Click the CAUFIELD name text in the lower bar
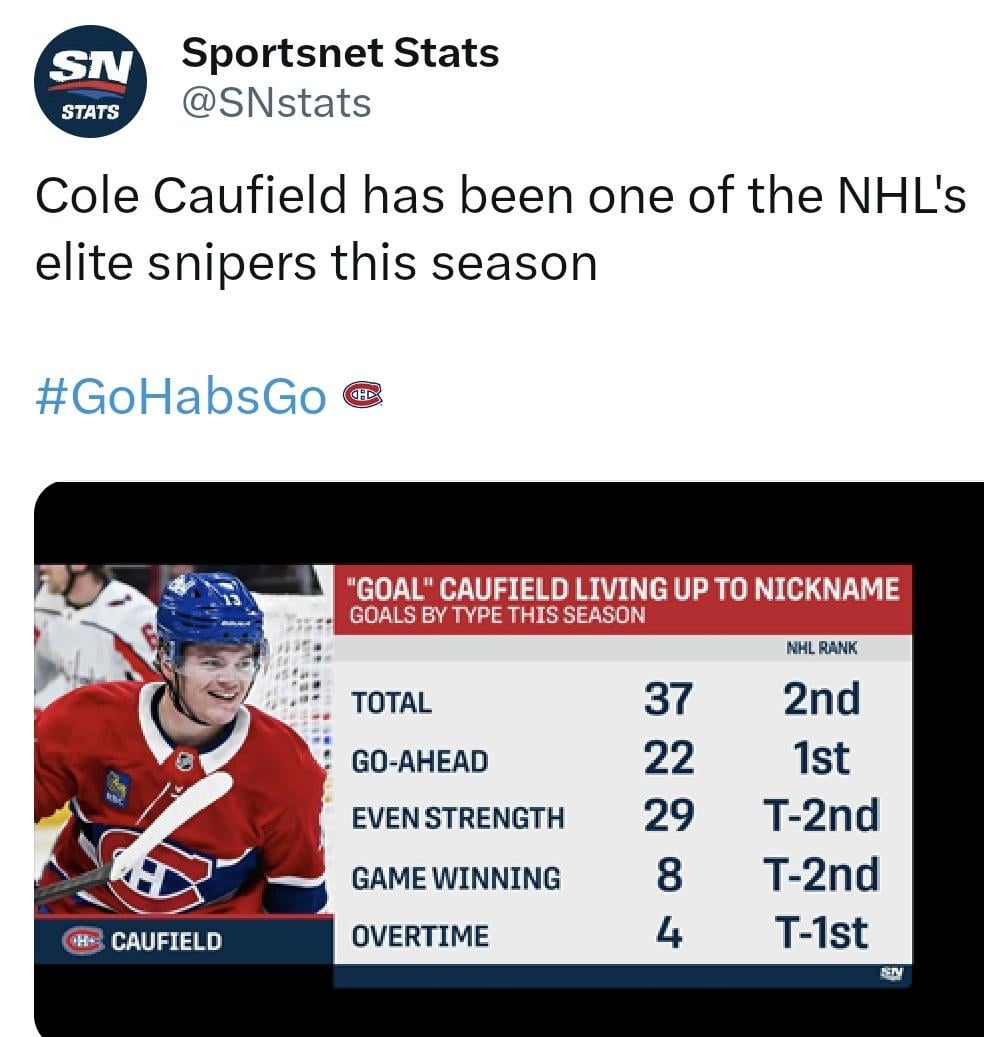 pyautogui.click(x=166, y=941)
